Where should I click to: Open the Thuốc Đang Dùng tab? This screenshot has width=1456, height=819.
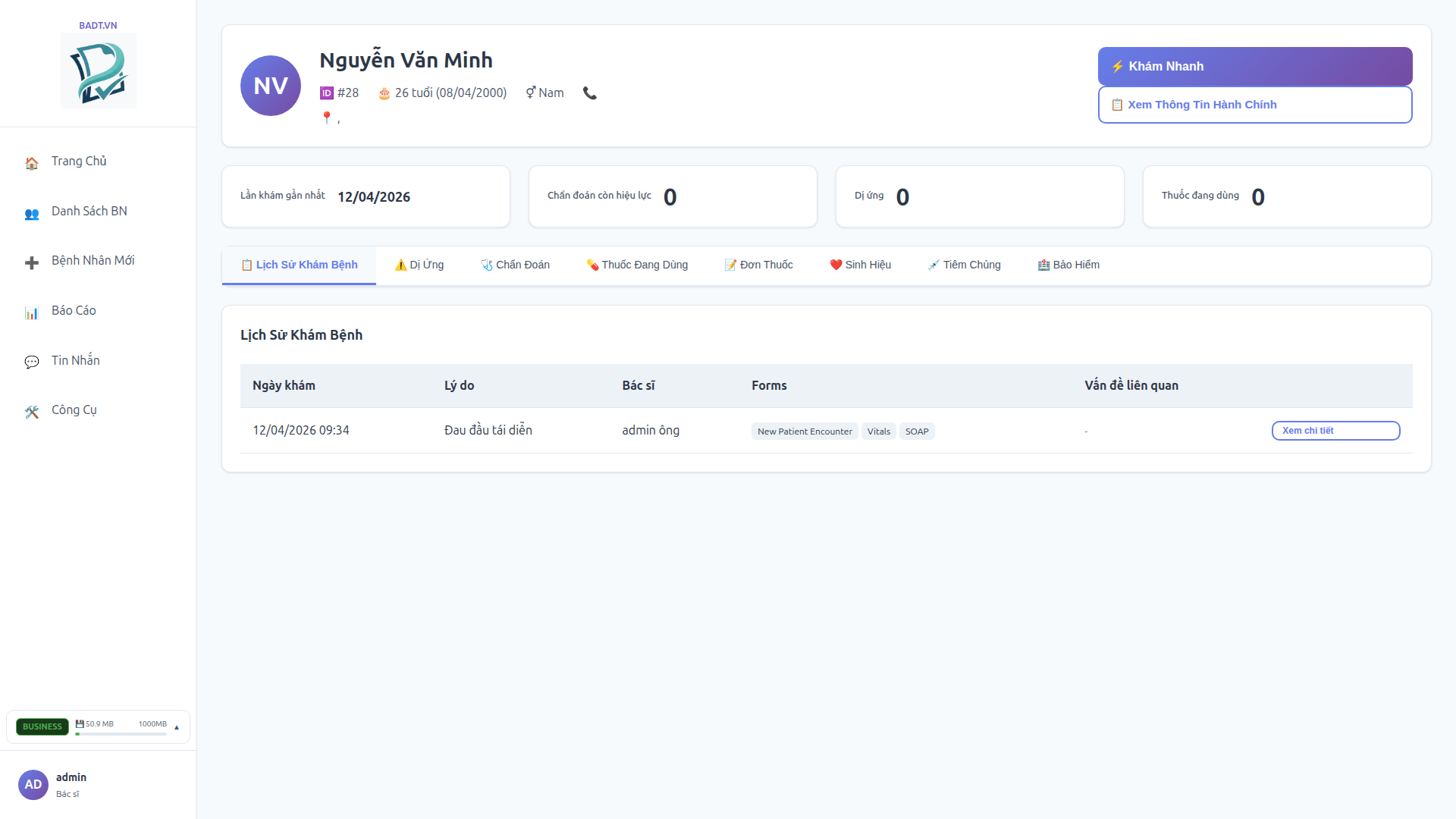click(x=637, y=265)
